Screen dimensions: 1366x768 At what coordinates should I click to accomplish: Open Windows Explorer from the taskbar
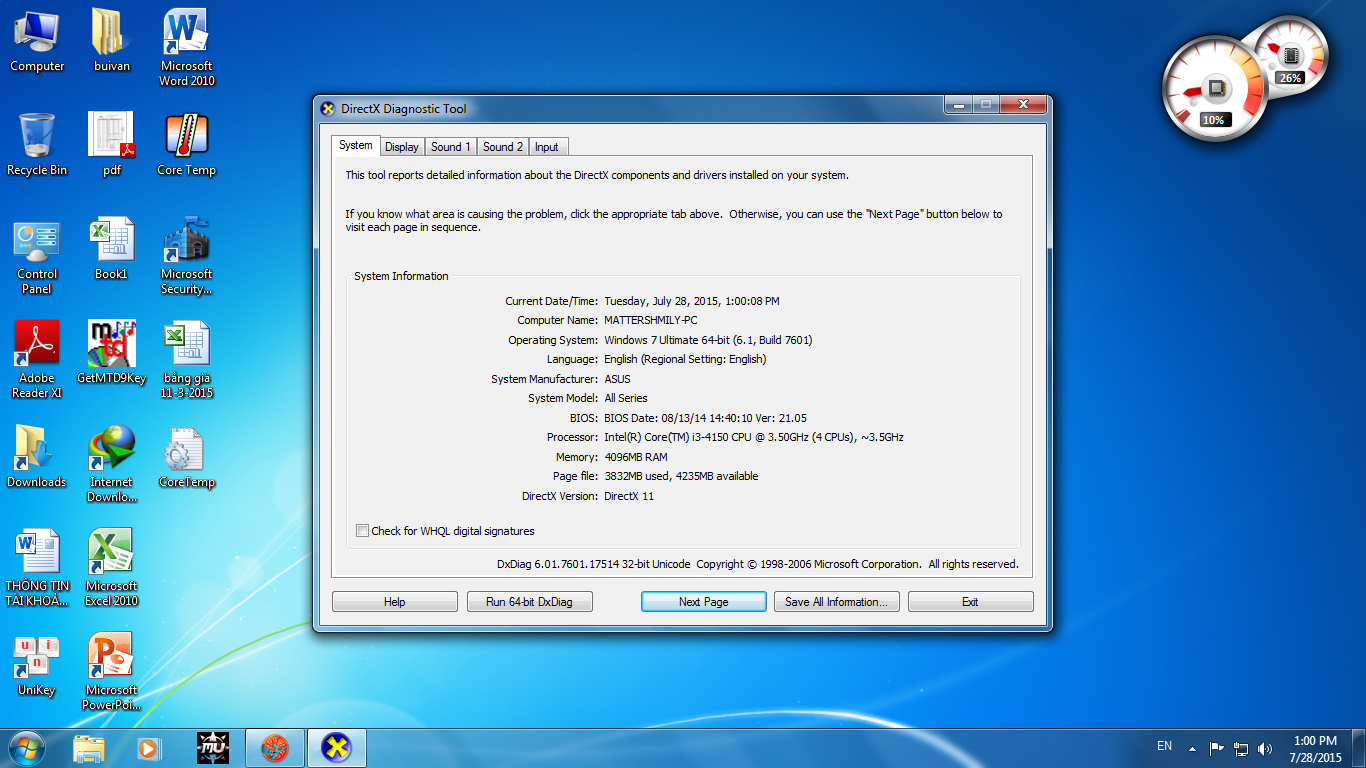(89, 747)
